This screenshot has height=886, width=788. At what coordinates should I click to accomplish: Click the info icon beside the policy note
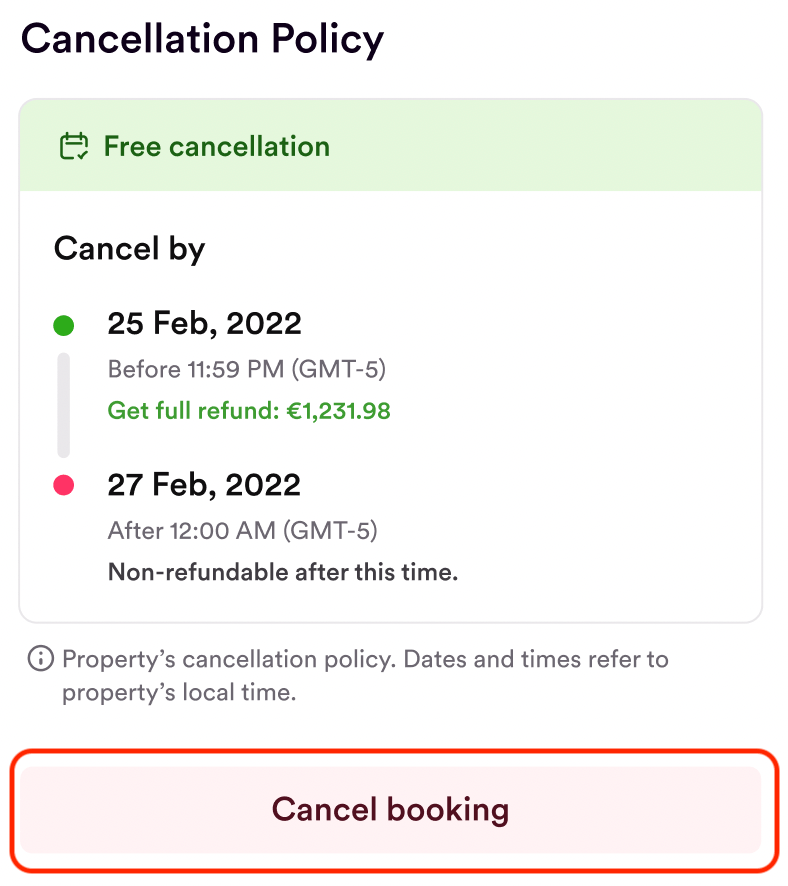point(40,659)
